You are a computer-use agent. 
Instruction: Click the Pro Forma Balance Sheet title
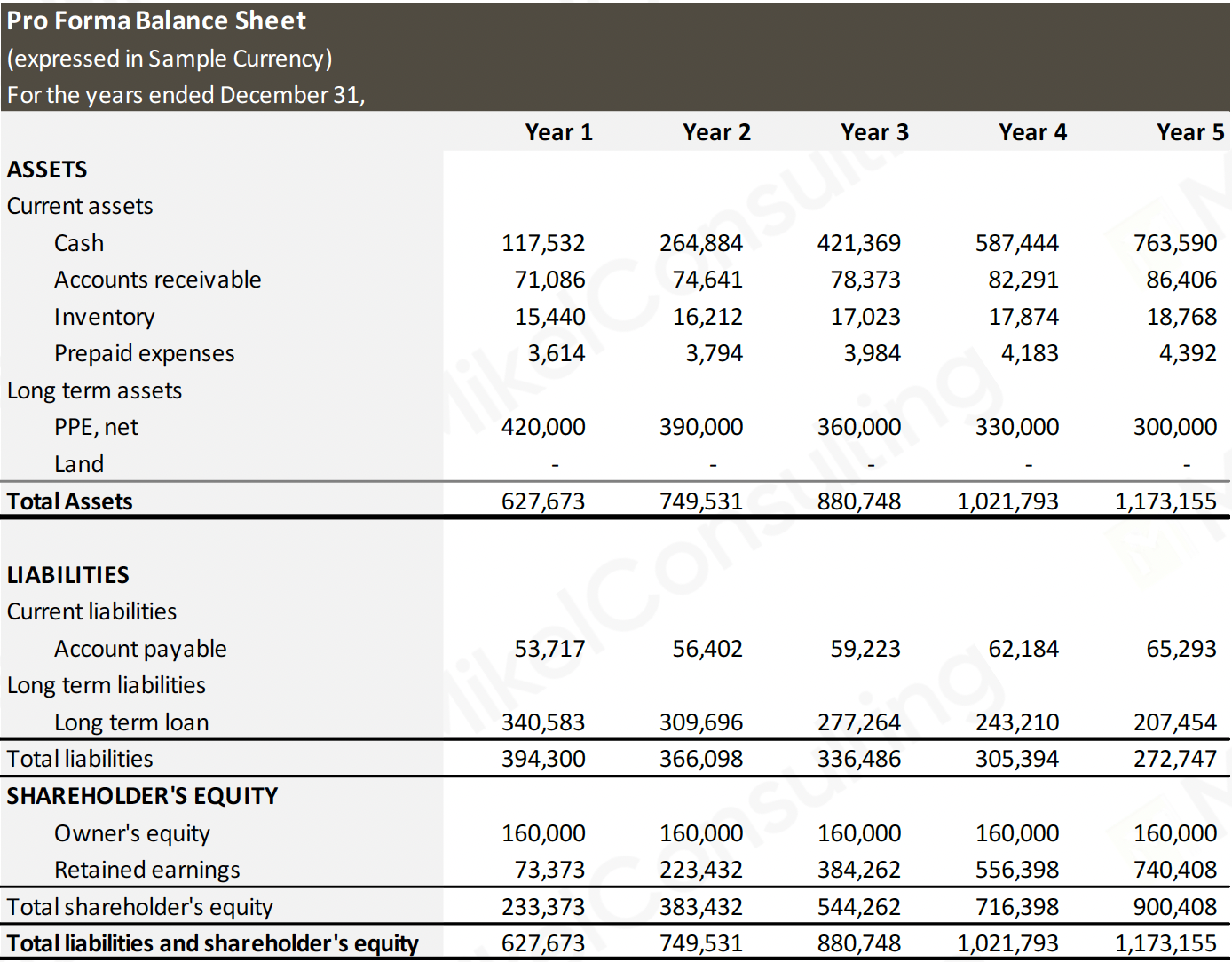pyautogui.click(x=156, y=20)
